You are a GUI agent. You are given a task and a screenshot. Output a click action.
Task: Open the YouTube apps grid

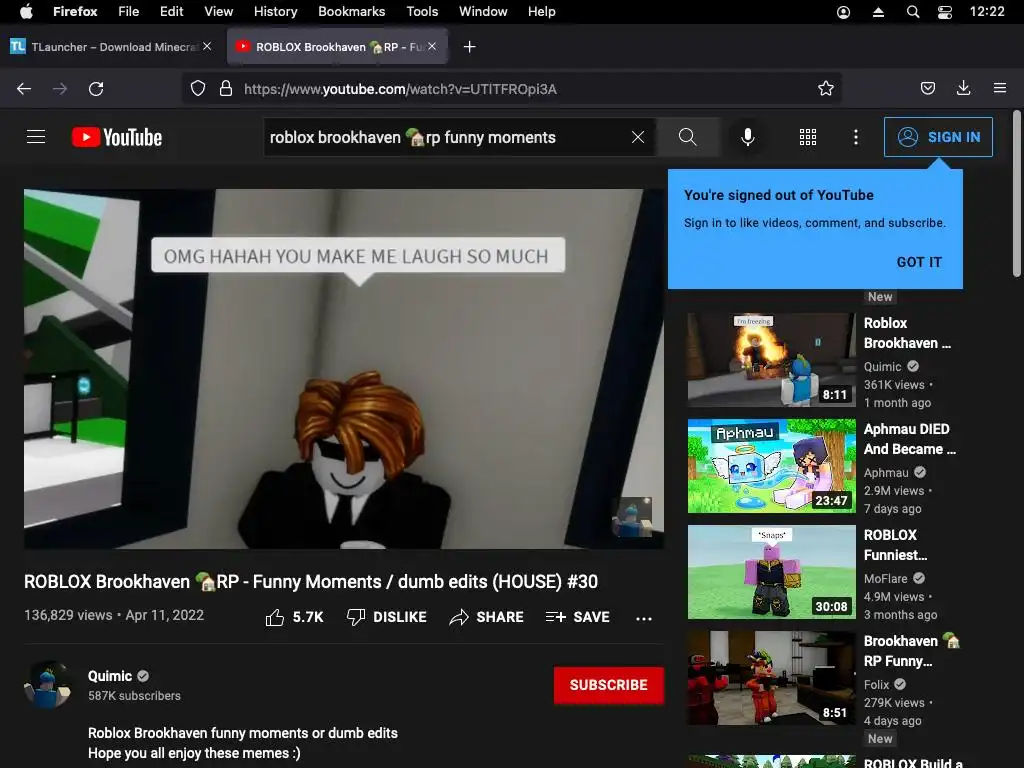coord(808,137)
